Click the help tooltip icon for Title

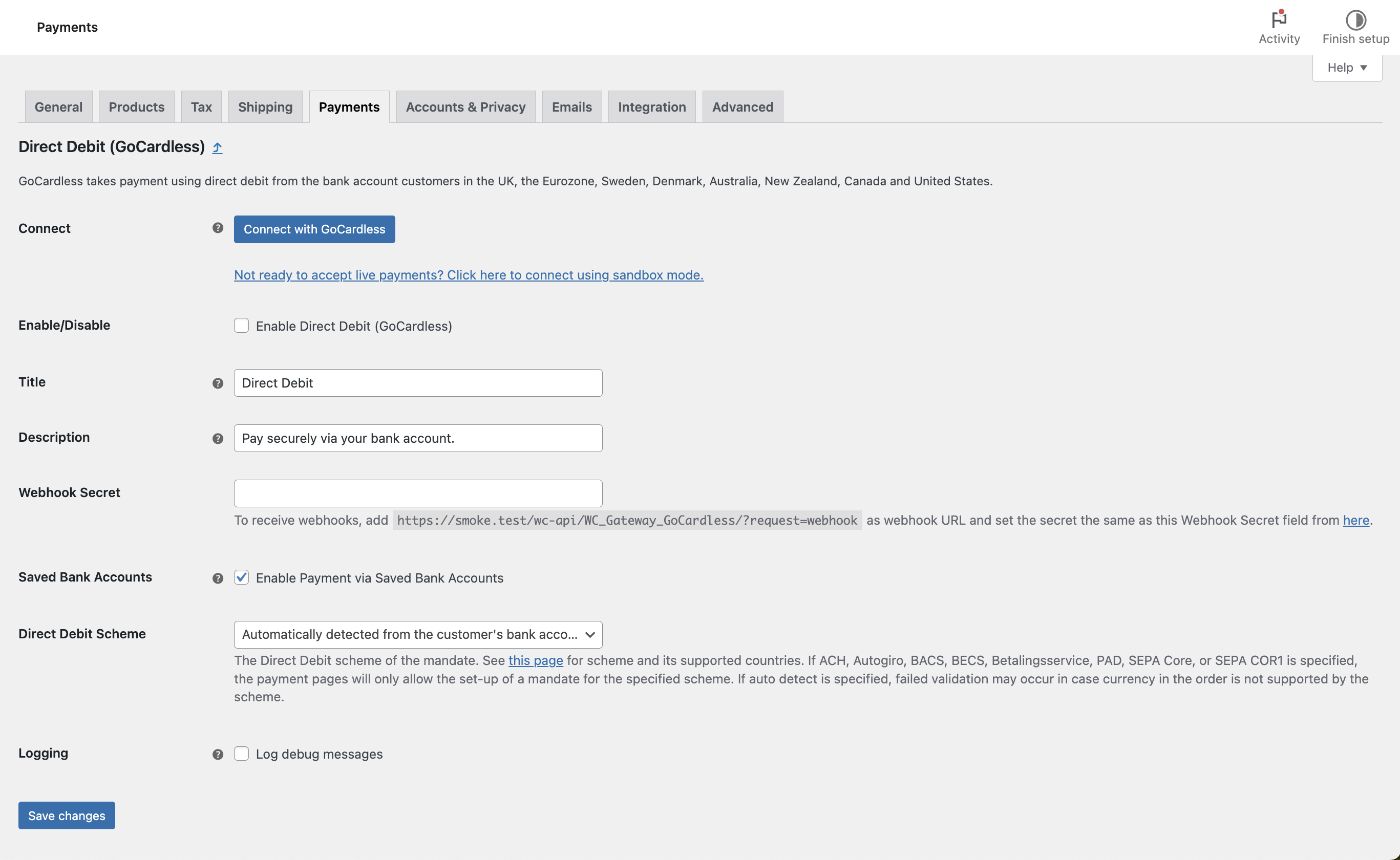(x=217, y=383)
